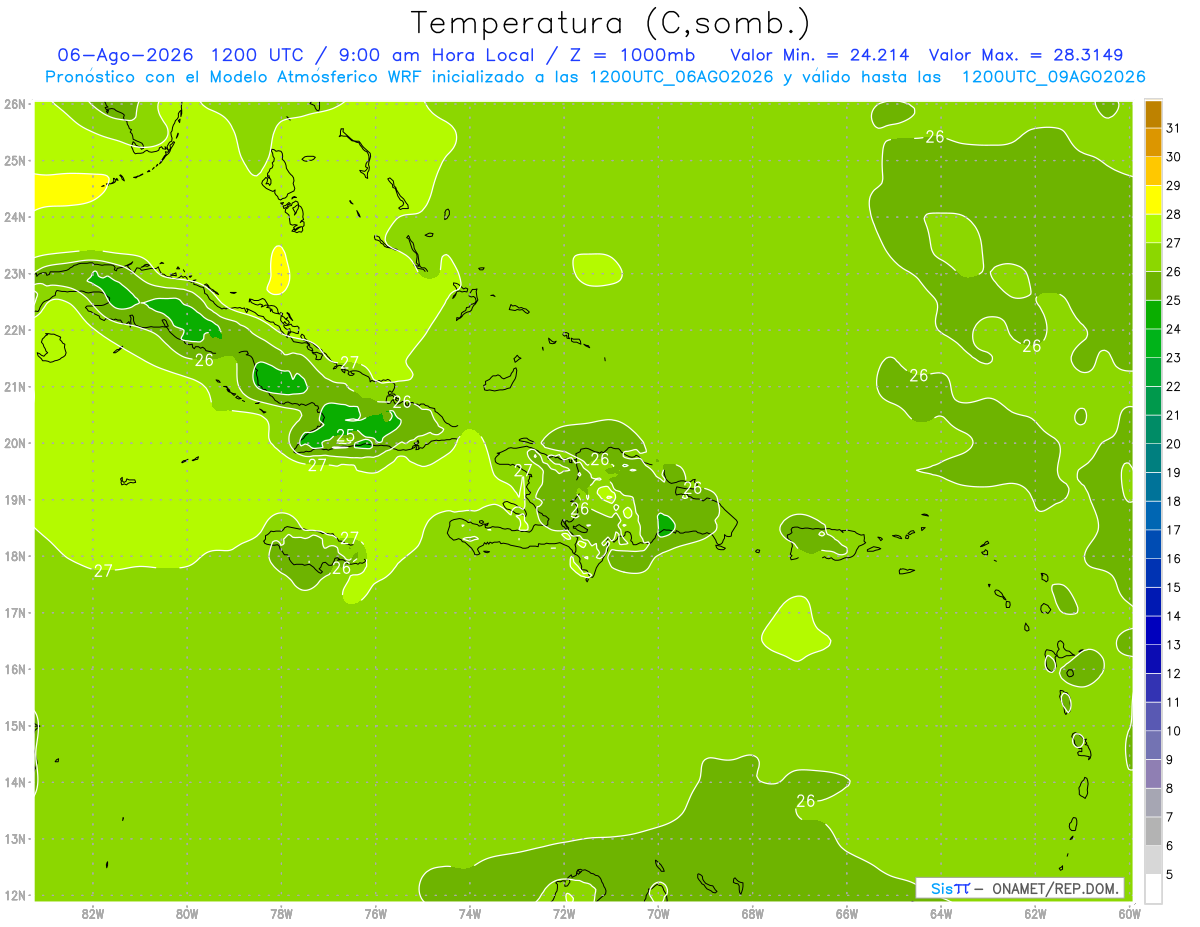The width and height of the screenshot is (1200, 927).
Task: Click the '68W' longitude axis label
Action: (752, 913)
